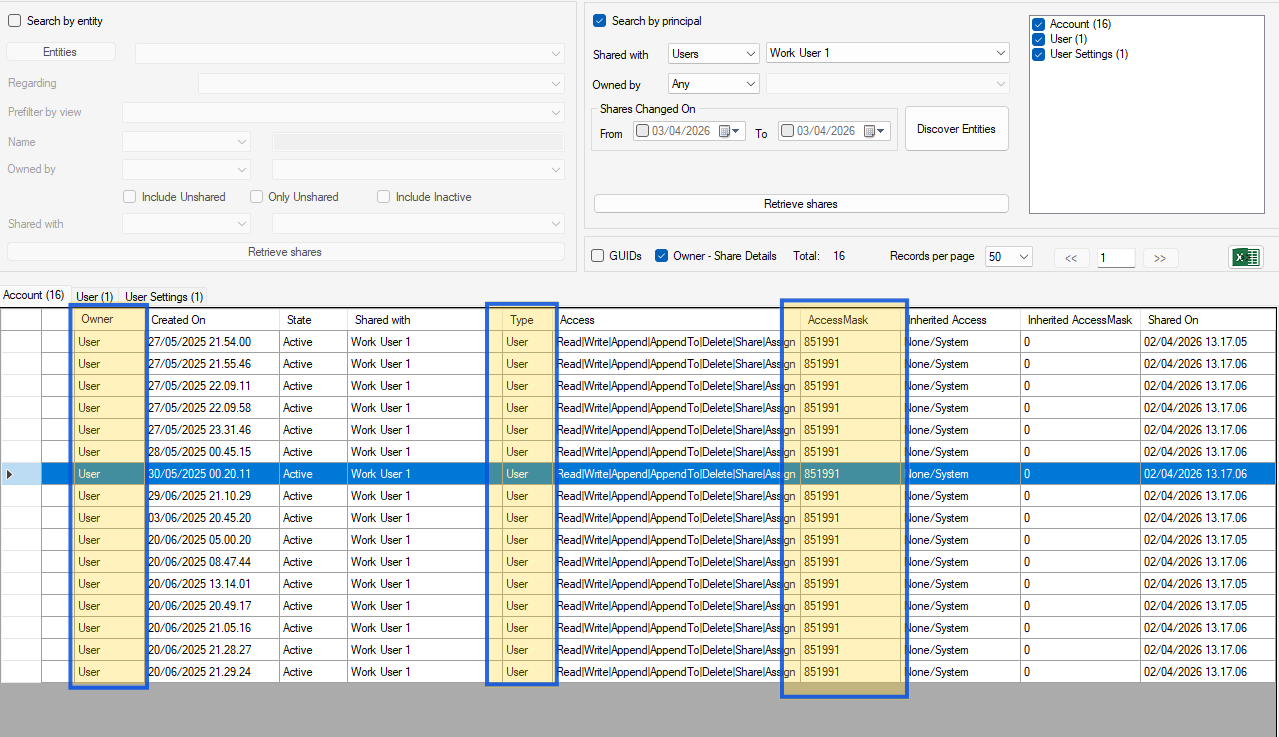This screenshot has width=1279, height=737.
Task: Open the From date calendar picker
Action: coord(730,130)
